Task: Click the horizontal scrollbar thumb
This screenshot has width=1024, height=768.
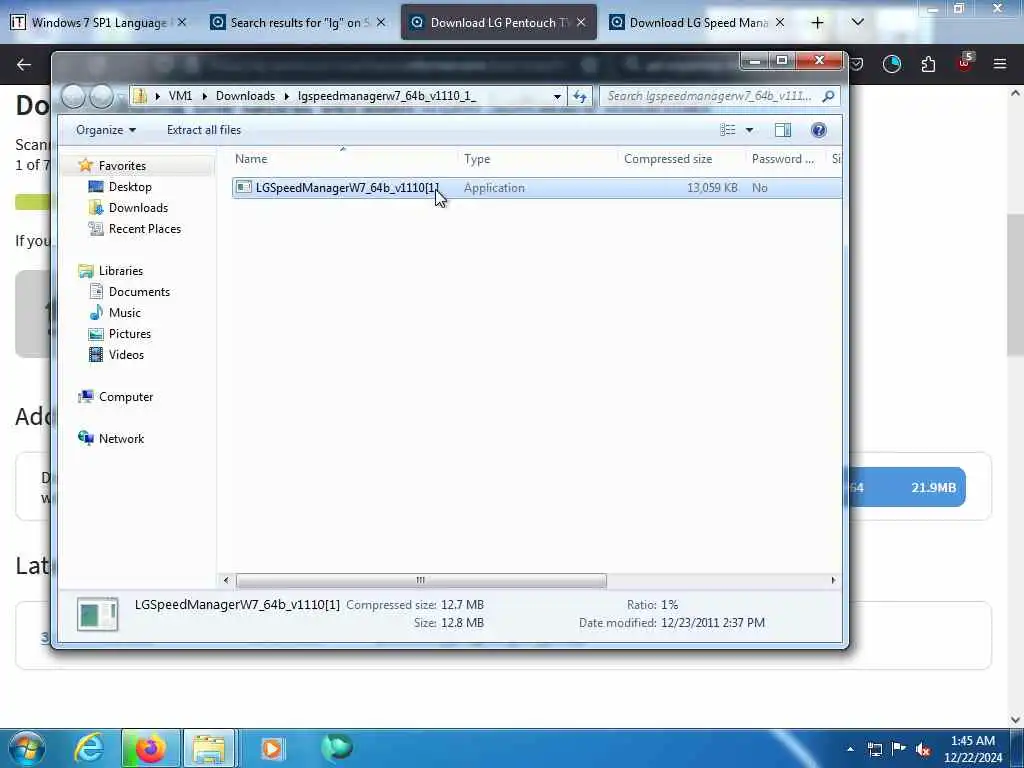Action: pos(421,581)
